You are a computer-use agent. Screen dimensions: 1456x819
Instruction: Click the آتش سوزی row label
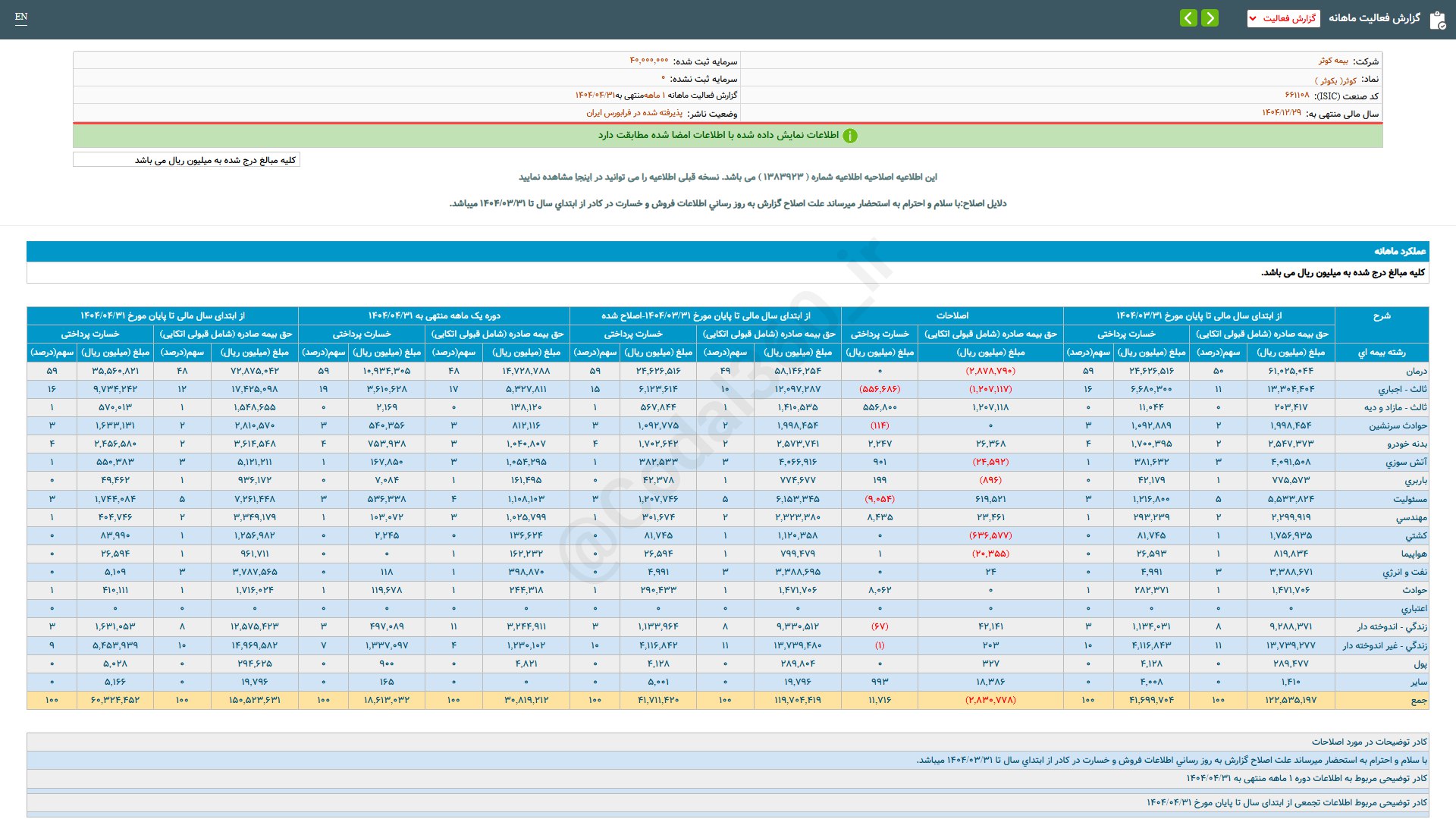click(1406, 463)
